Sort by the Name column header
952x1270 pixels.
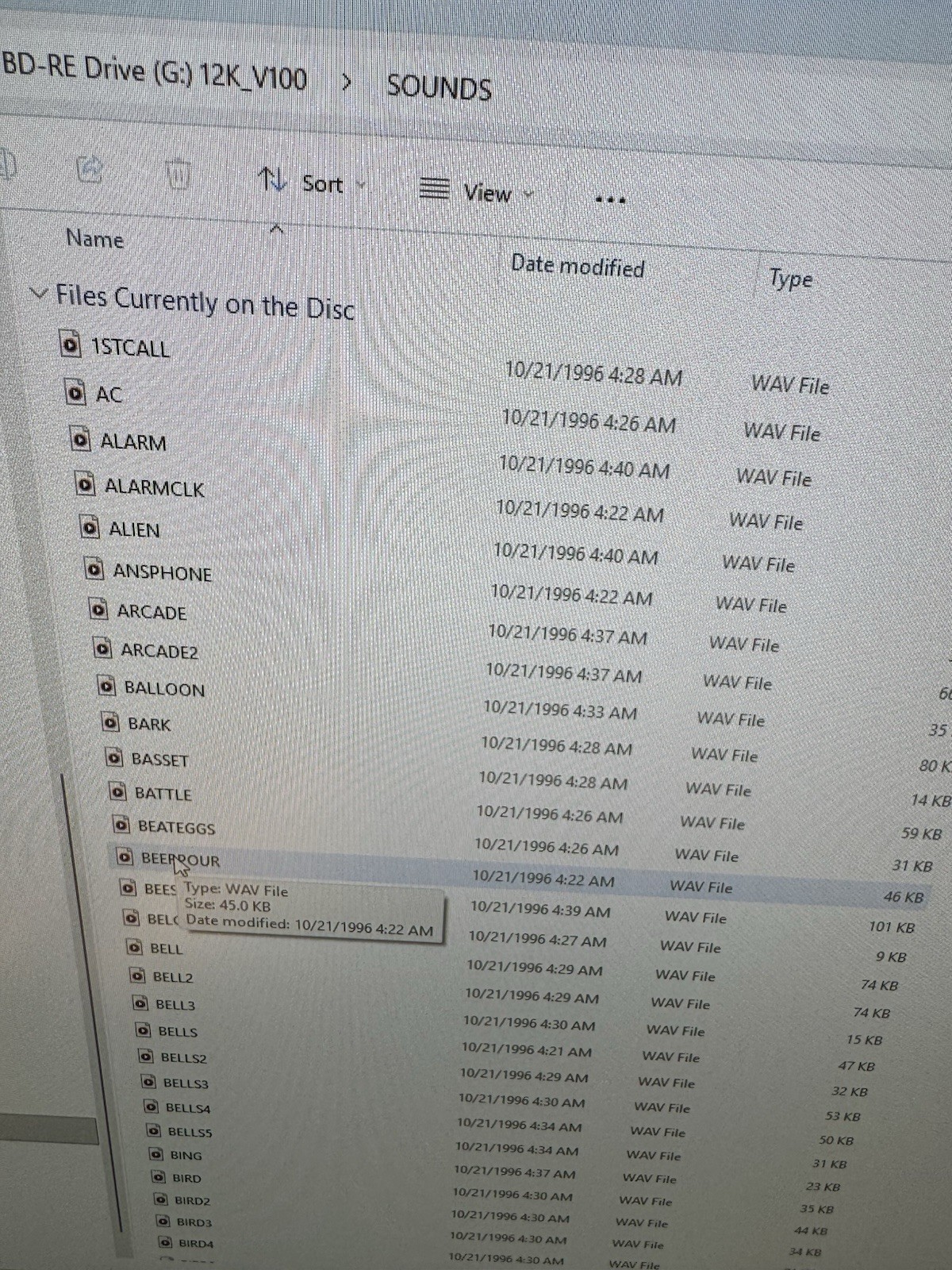(x=94, y=238)
